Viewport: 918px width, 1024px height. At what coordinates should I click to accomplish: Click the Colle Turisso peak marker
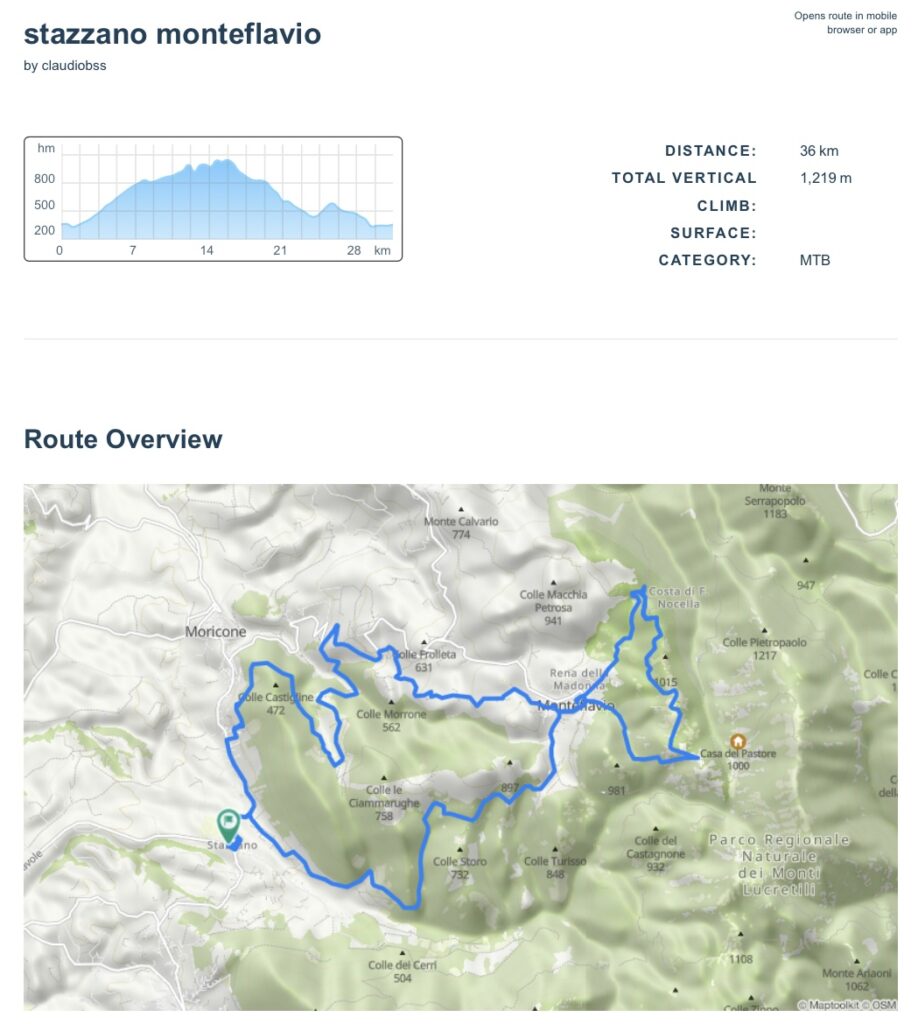[x=555, y=849]
